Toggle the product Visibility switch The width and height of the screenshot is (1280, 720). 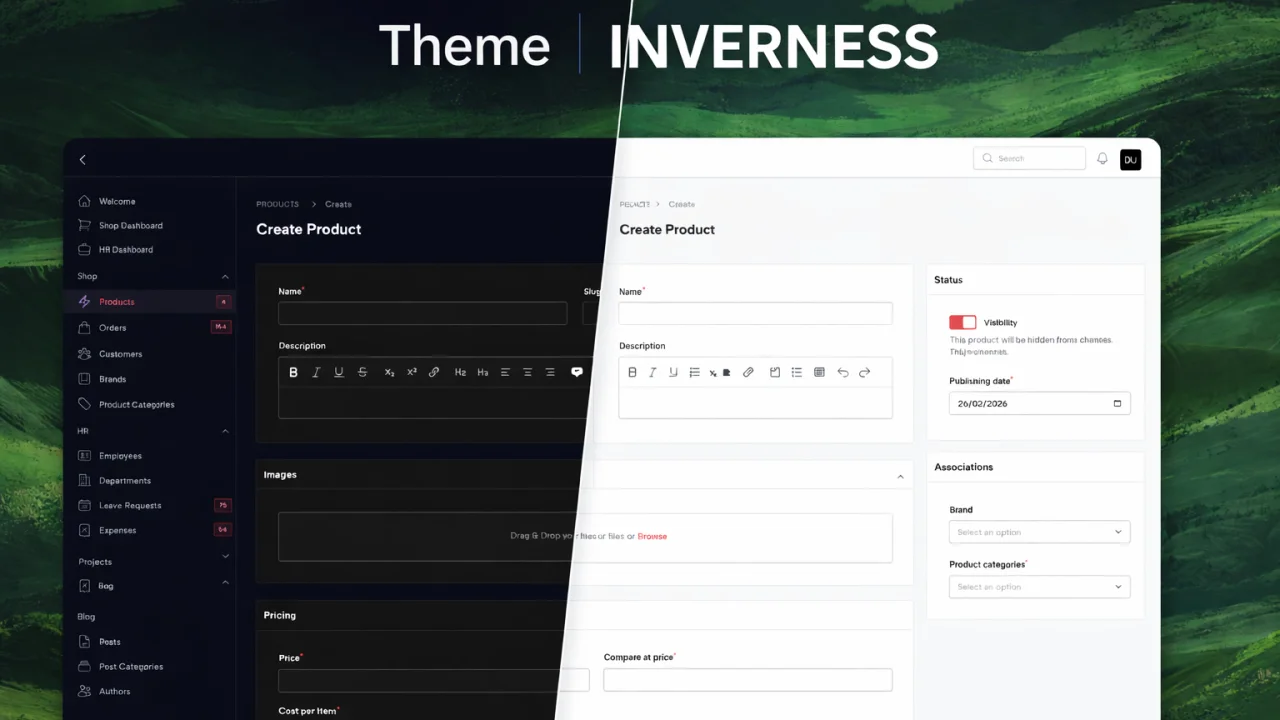pyautogui.click(x=962, y=322)
